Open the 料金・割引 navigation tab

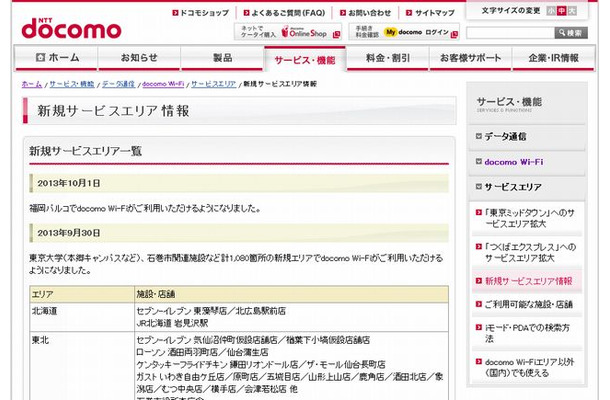pos(388,58)
